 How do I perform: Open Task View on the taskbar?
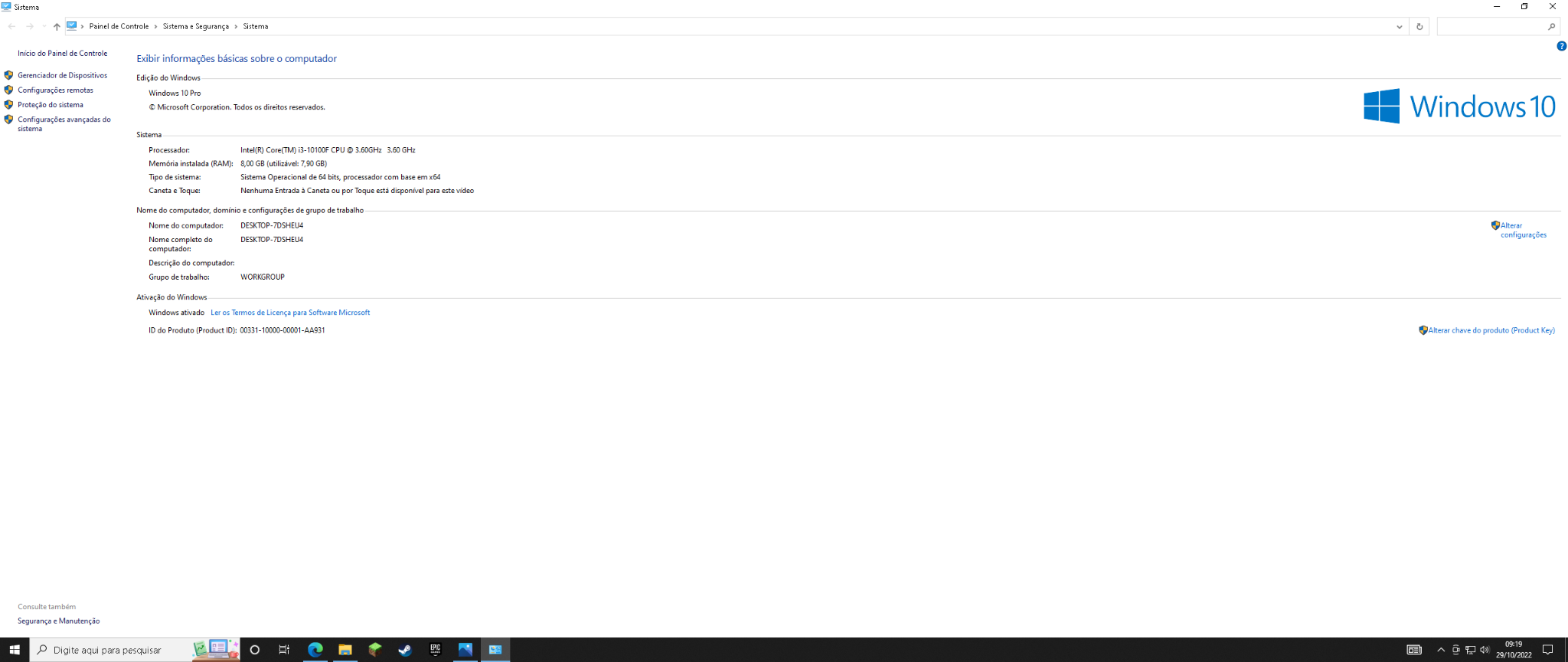point(284,650)
